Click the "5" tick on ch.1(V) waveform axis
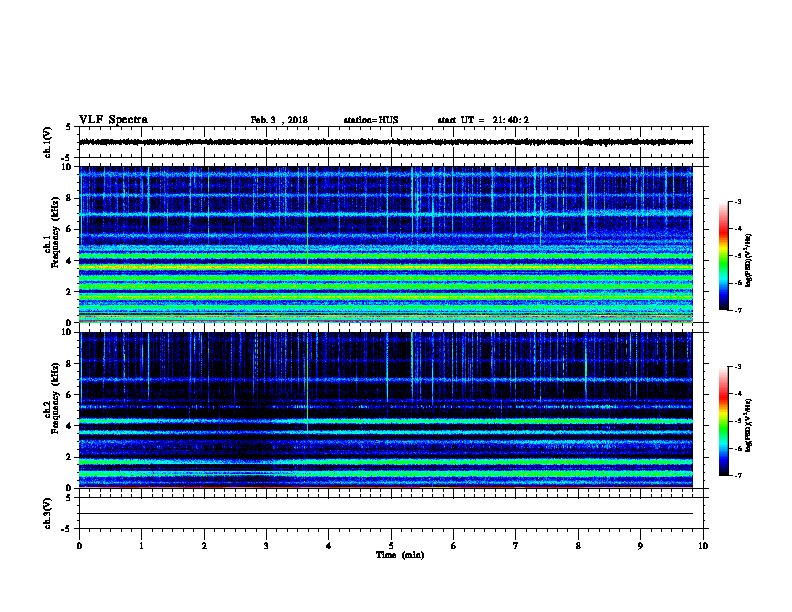 click(69, 127)
